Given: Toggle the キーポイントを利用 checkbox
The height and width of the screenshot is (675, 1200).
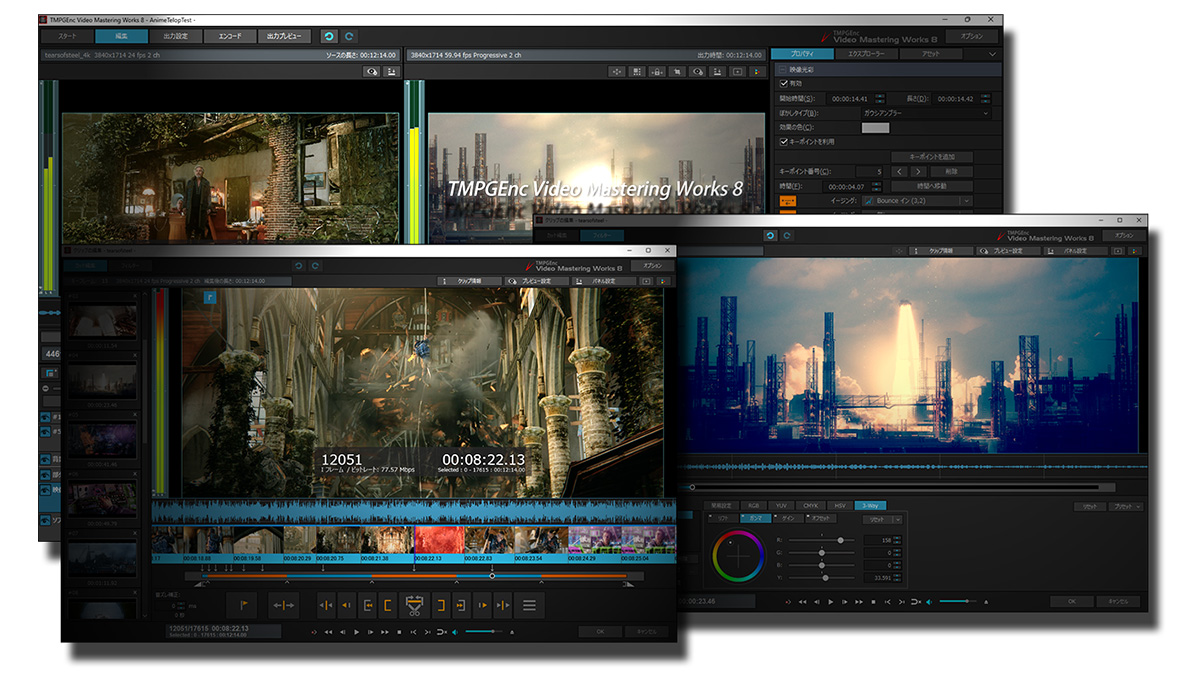Looking at the screenshot, I should coord(784,142).
